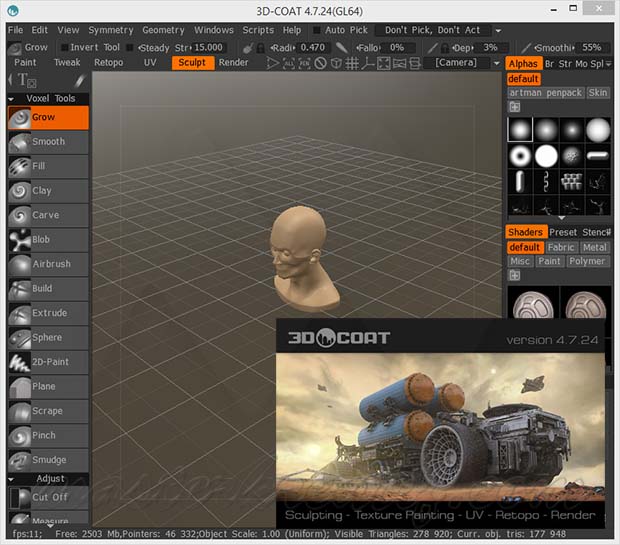Click the fit-to-view frame icon
The image size is (620, 545).
pos(383,63)
